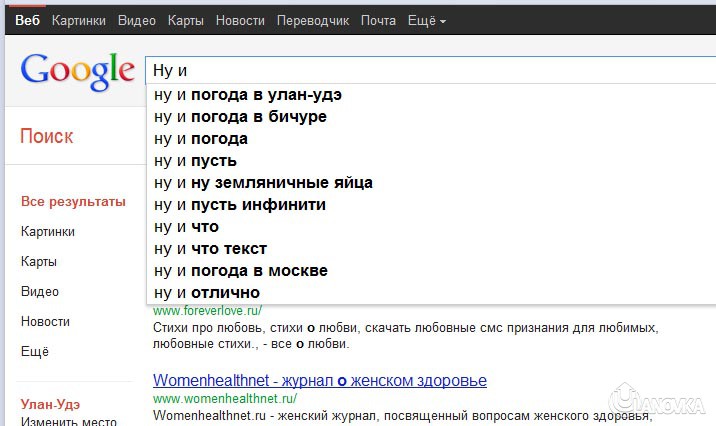The width and height of the screenshot is (716, 426).
Task: Click the search field containing 'Ну и'
Action: click(431, 70)
